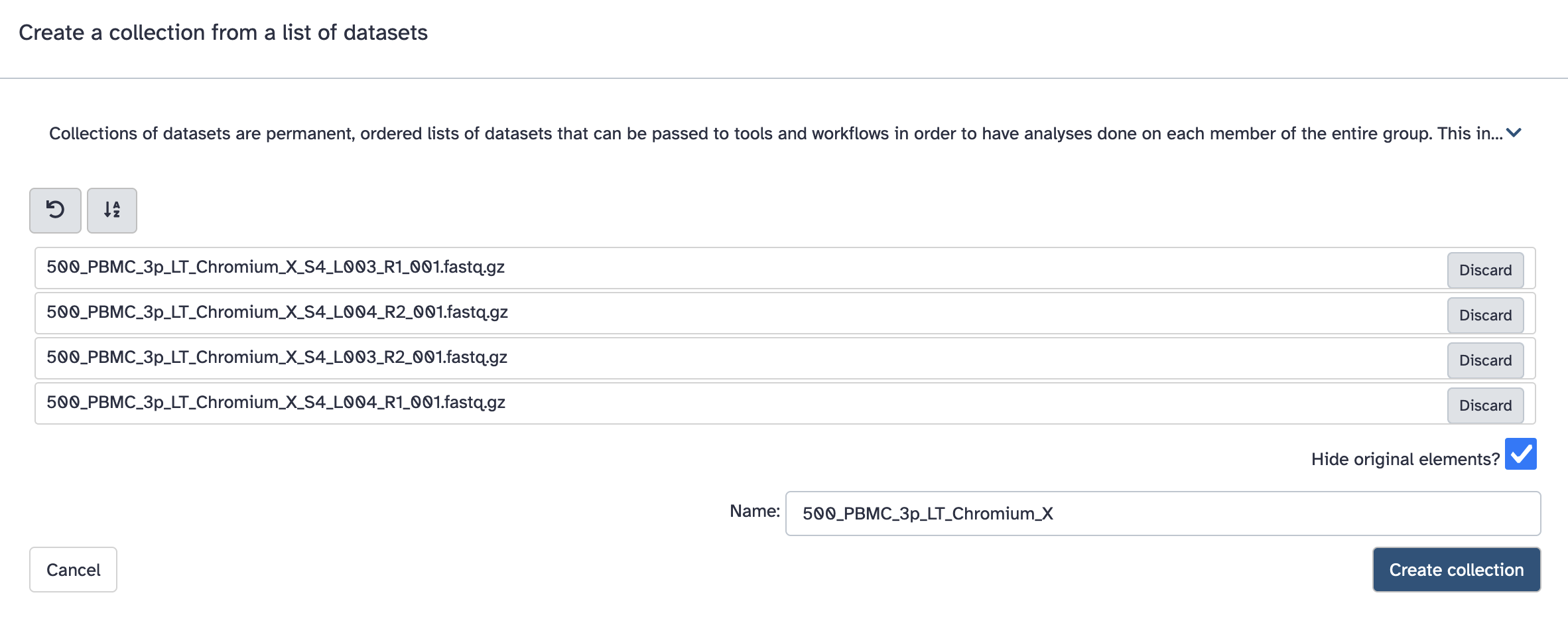This screenshot has width=1568, height=621.
Task: Click the text 500_PBMC_3p_LT_Chromium_X in name field
Action: click(x=927, y=514)
